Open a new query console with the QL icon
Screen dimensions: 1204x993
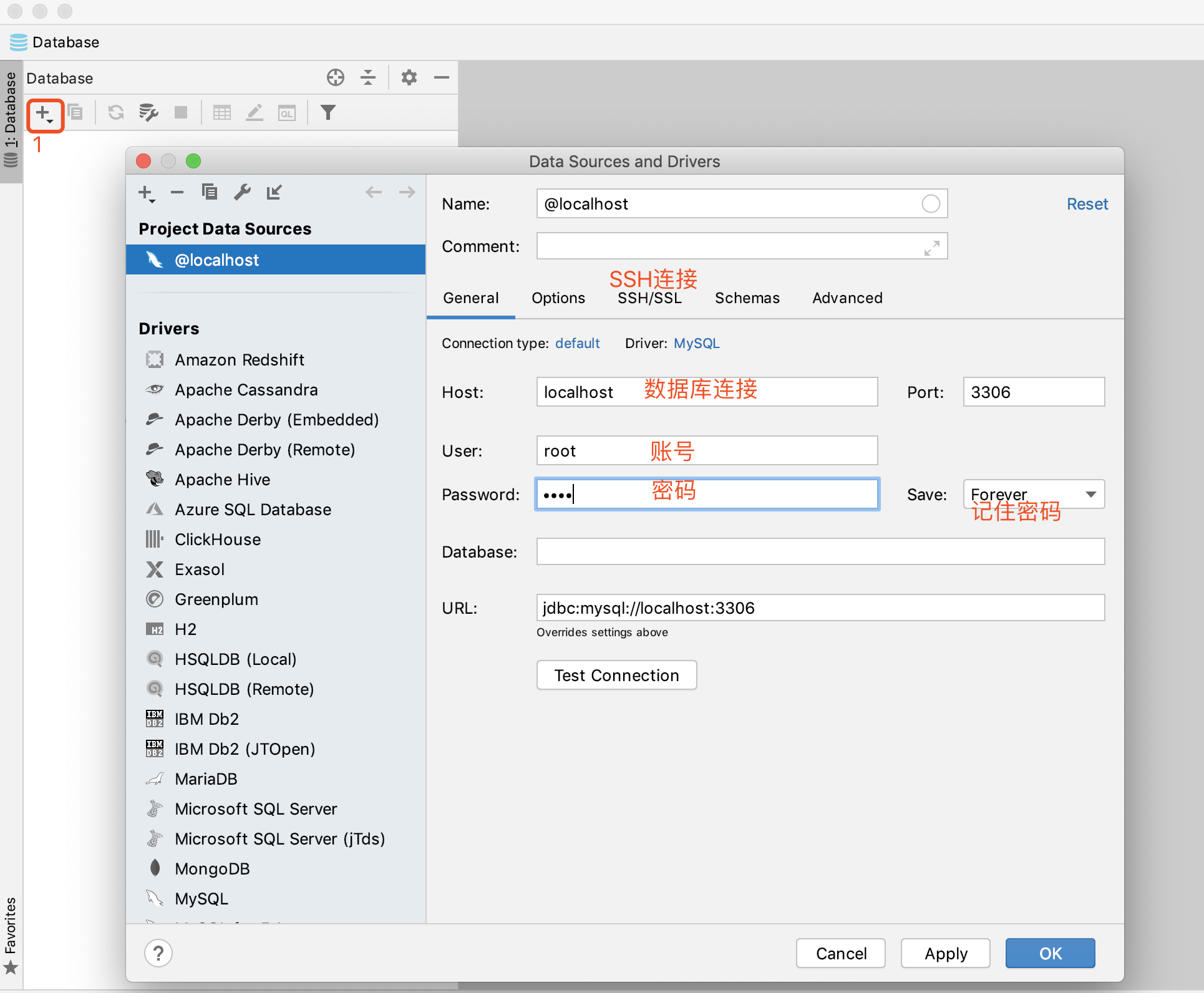point(286,113)
